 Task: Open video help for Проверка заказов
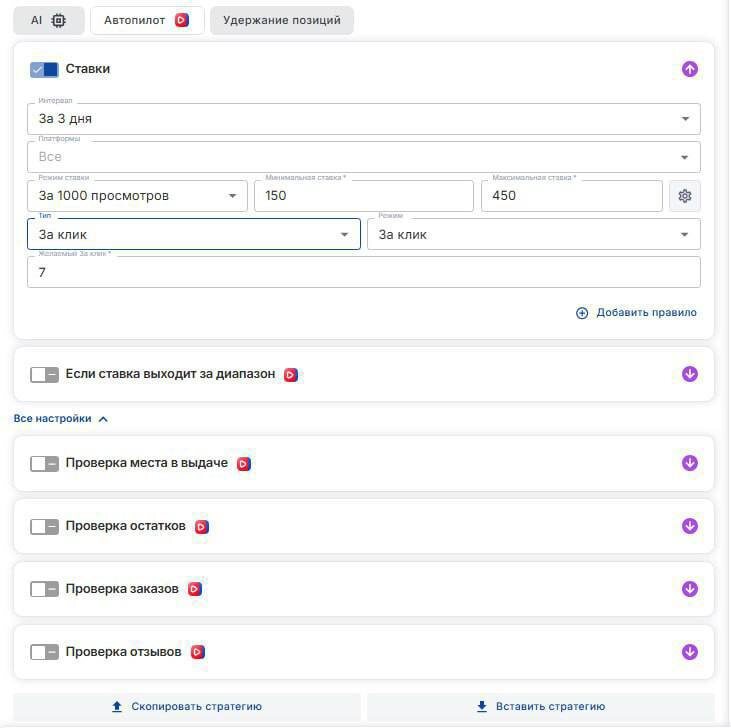[194, 589]
